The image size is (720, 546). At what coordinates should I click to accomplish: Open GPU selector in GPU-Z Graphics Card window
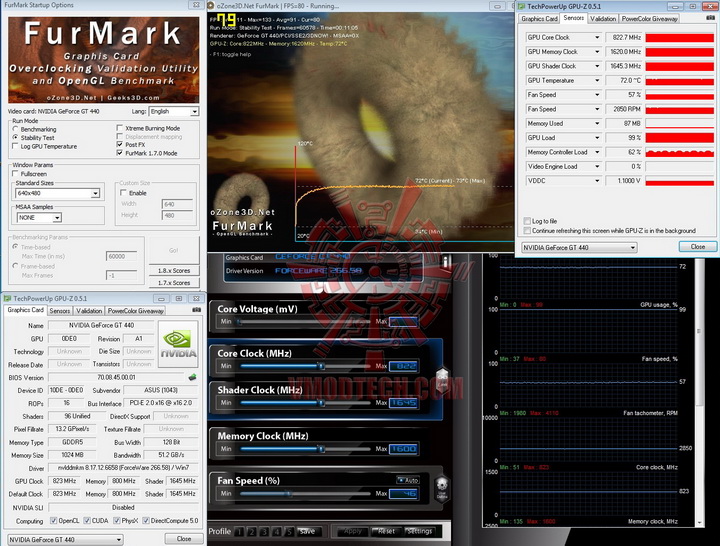coord(65,540)
